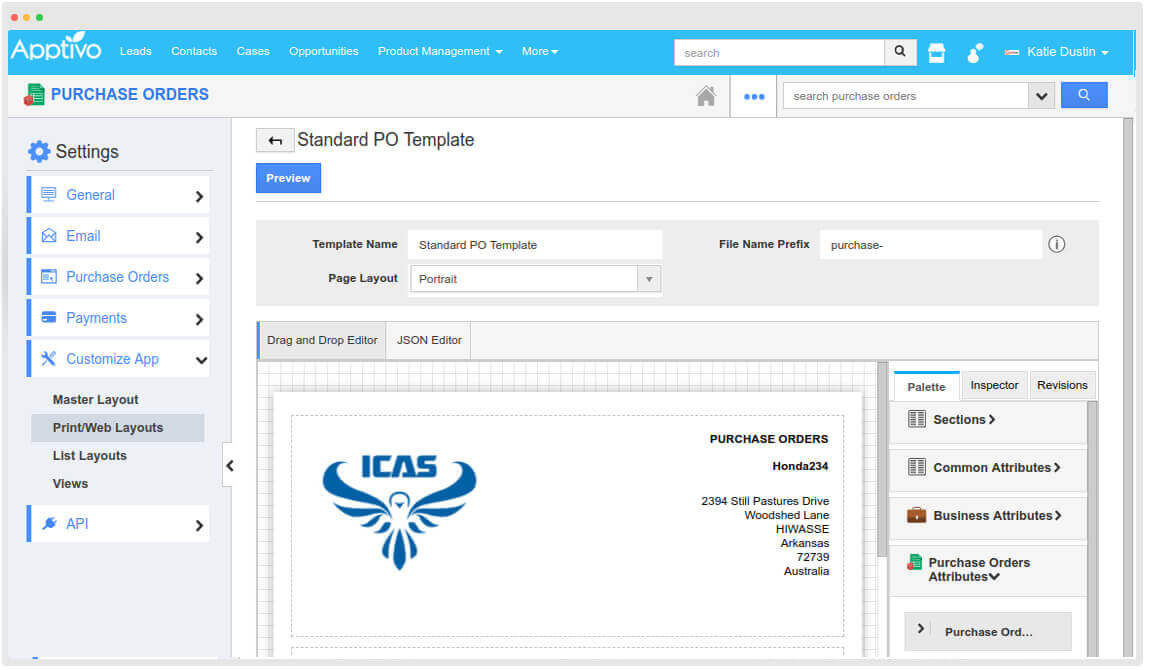Expand the More menu in the navigation bar
Screen dimensions: 1150x670
click(x=540, y=51)
